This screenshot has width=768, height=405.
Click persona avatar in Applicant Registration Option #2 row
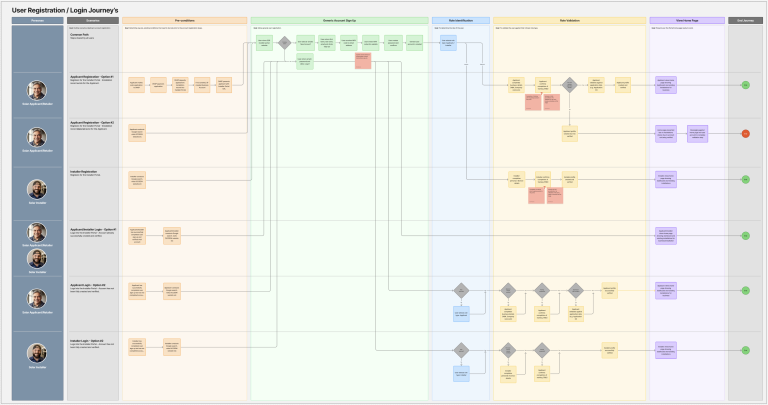[37, 138]
